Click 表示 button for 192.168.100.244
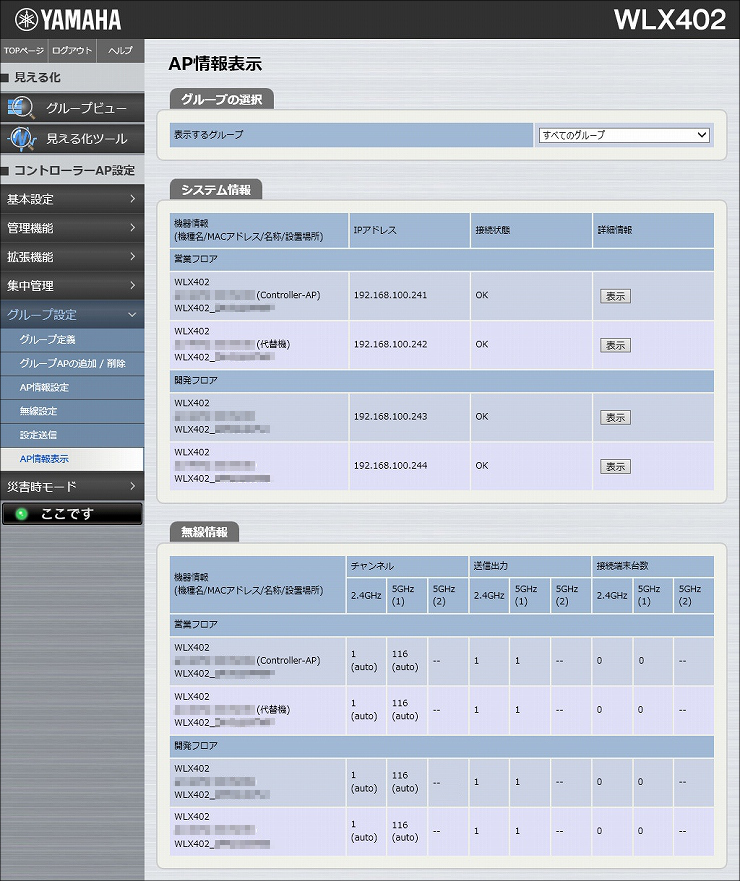Screen dimensions: 740x881 point(615,466)
